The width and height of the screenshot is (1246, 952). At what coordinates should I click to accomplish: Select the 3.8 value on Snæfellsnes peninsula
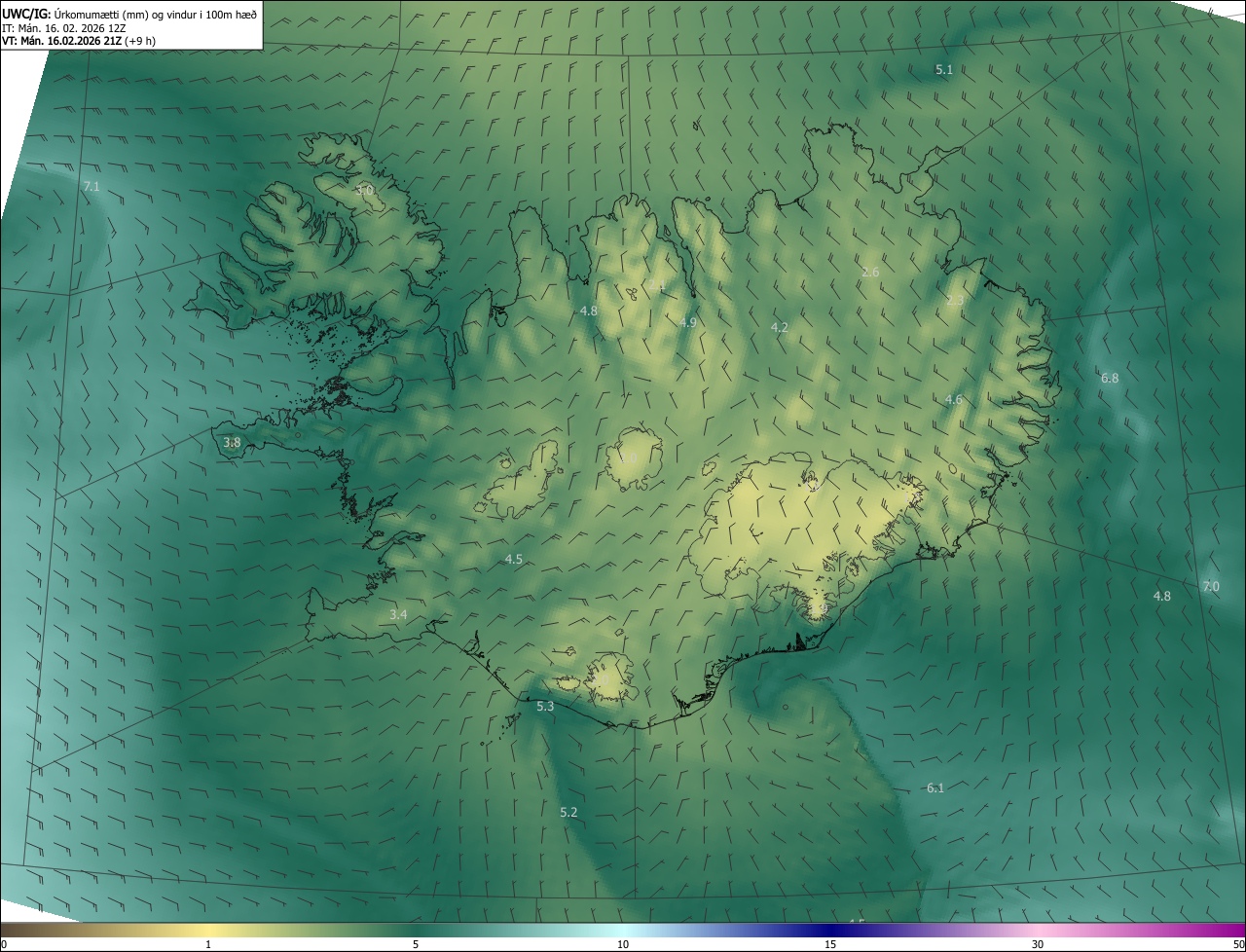point(232,442)
